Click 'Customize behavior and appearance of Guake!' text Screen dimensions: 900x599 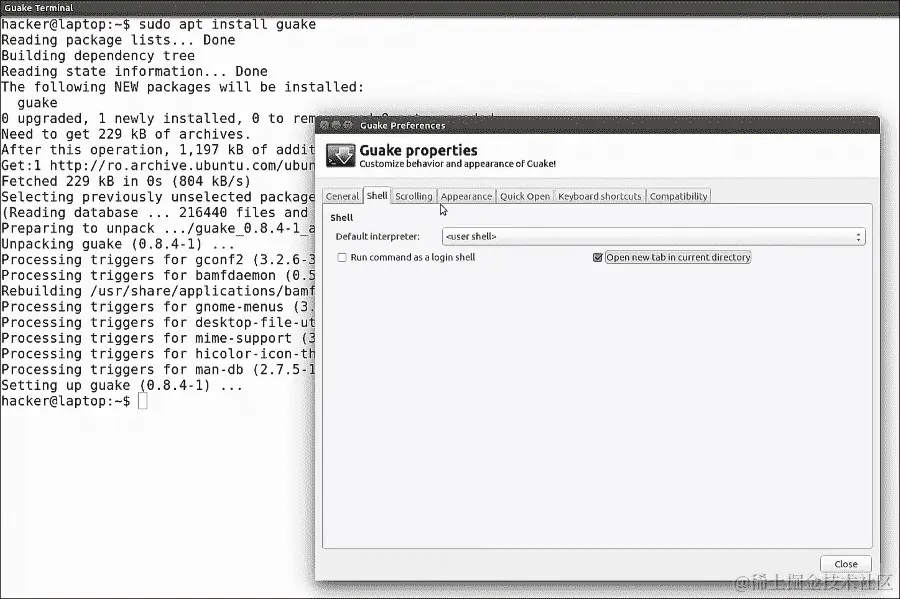[457, 164]
